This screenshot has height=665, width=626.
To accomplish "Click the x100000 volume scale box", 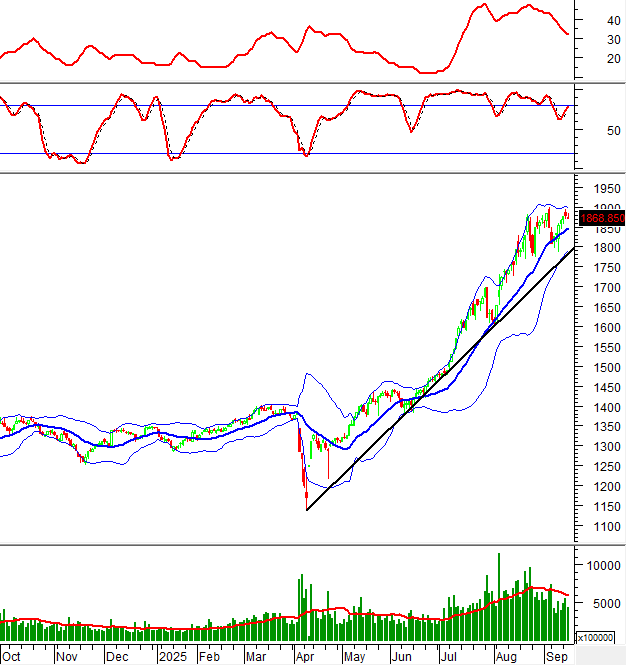I will (x=597, y=636).
